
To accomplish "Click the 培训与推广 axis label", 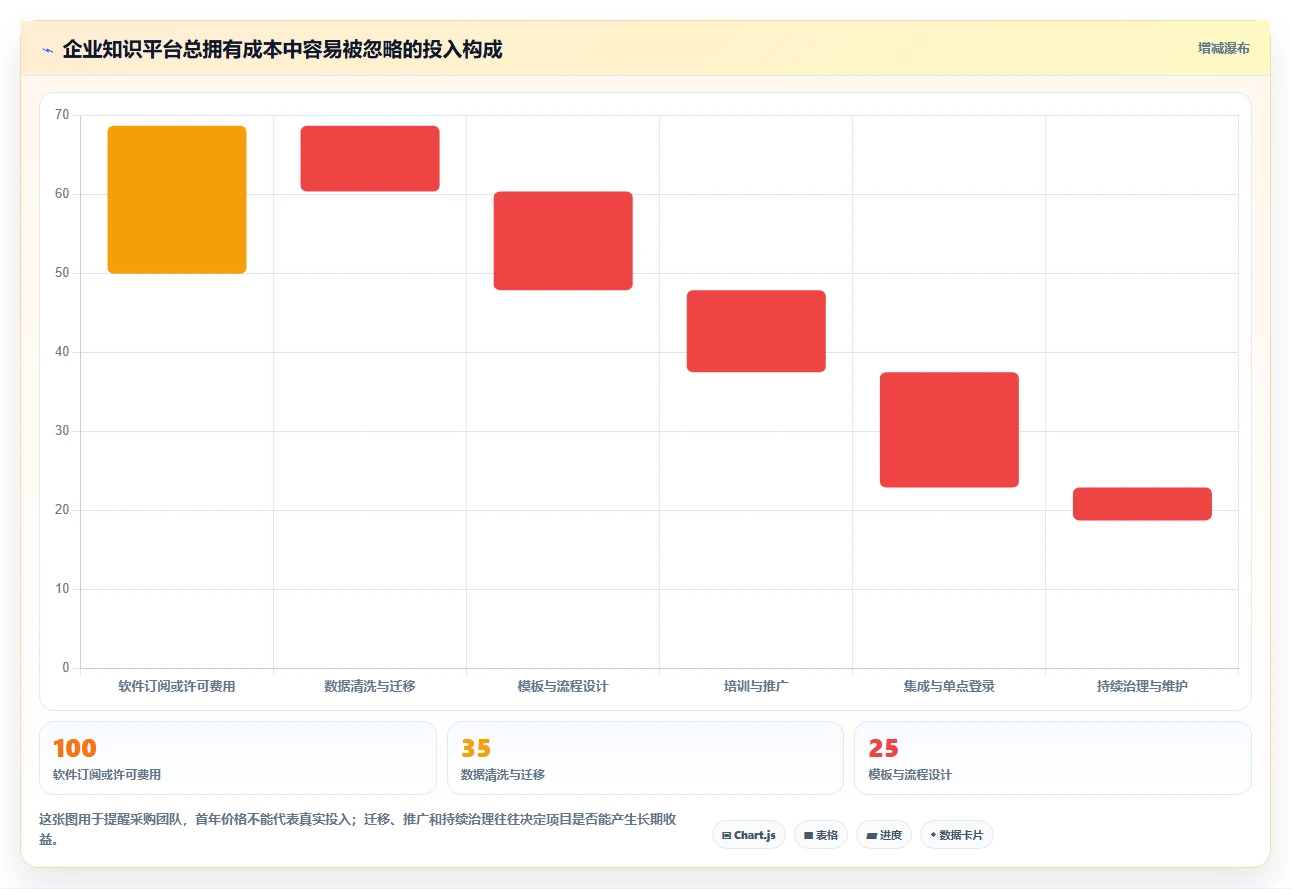I will pyautogui.click(x=756, y=687).
